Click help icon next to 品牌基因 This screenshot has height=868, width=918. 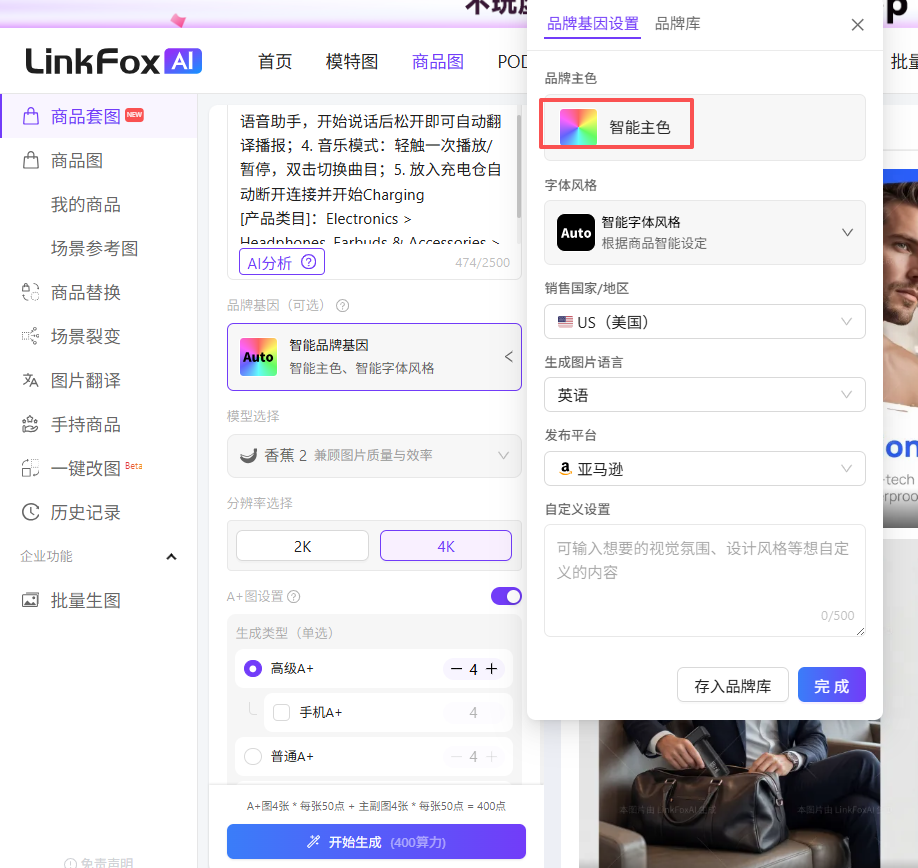343,306
